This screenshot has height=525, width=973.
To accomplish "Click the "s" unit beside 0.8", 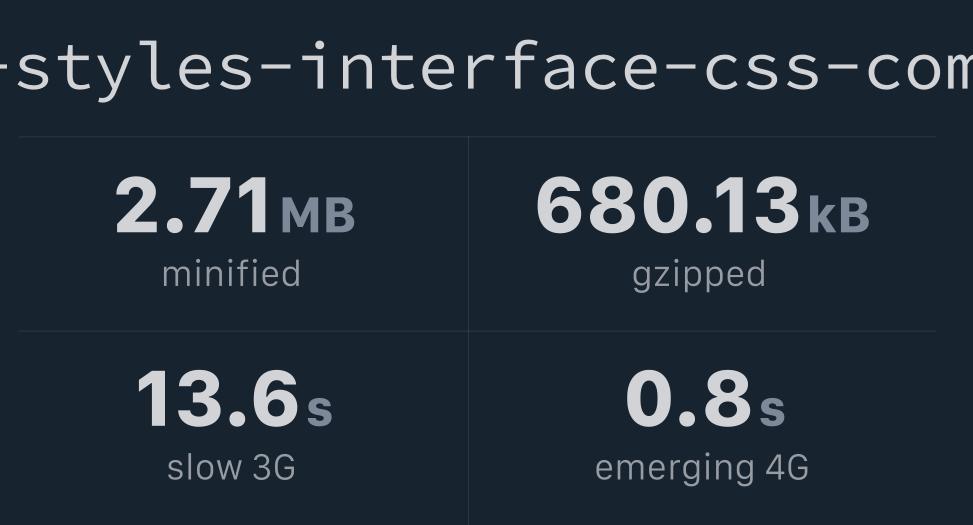I will tap(772, 409).
